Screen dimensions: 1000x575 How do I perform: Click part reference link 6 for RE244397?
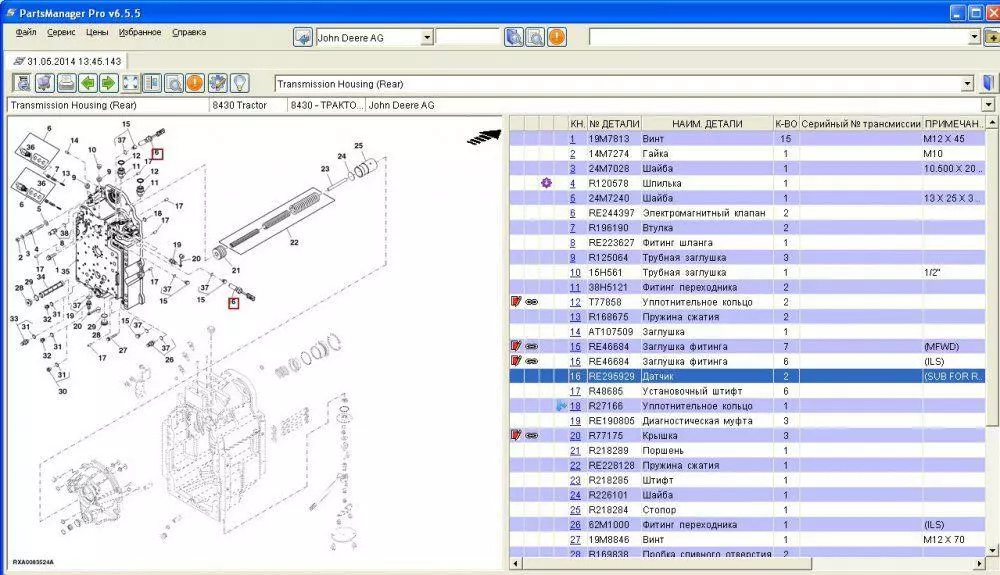click(573, 213)
